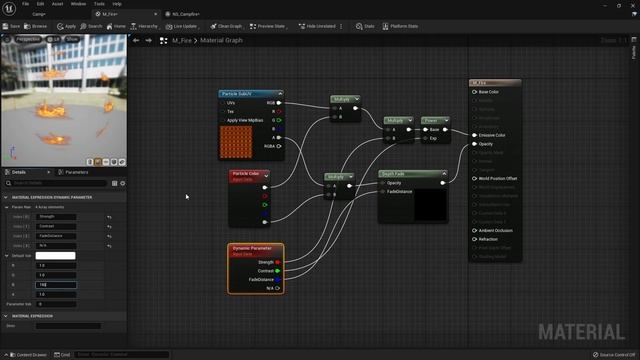640x360 pixels.
Task: Click Browse in the toolbar
Action: pos(36,26)
